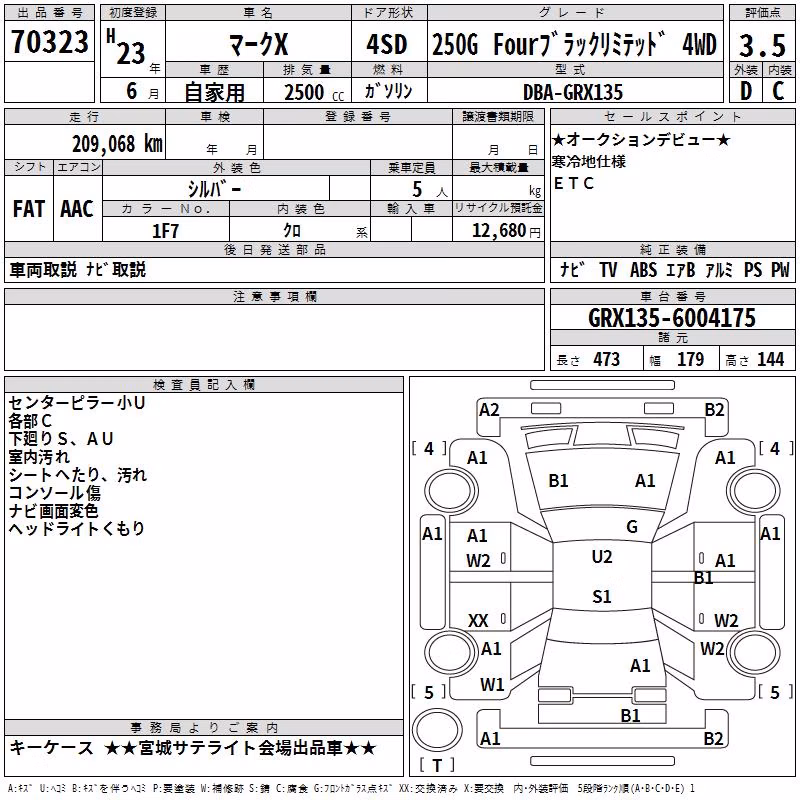Click ABS in genuine equipment
800x800 pixels.
pyautogui.click(x=643, y=269)
